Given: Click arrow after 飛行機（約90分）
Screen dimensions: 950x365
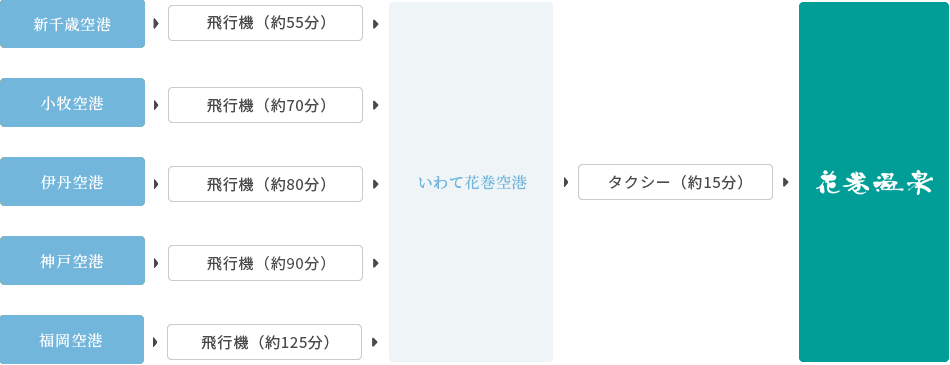Looking at the screenshot, I should point(376,263).
